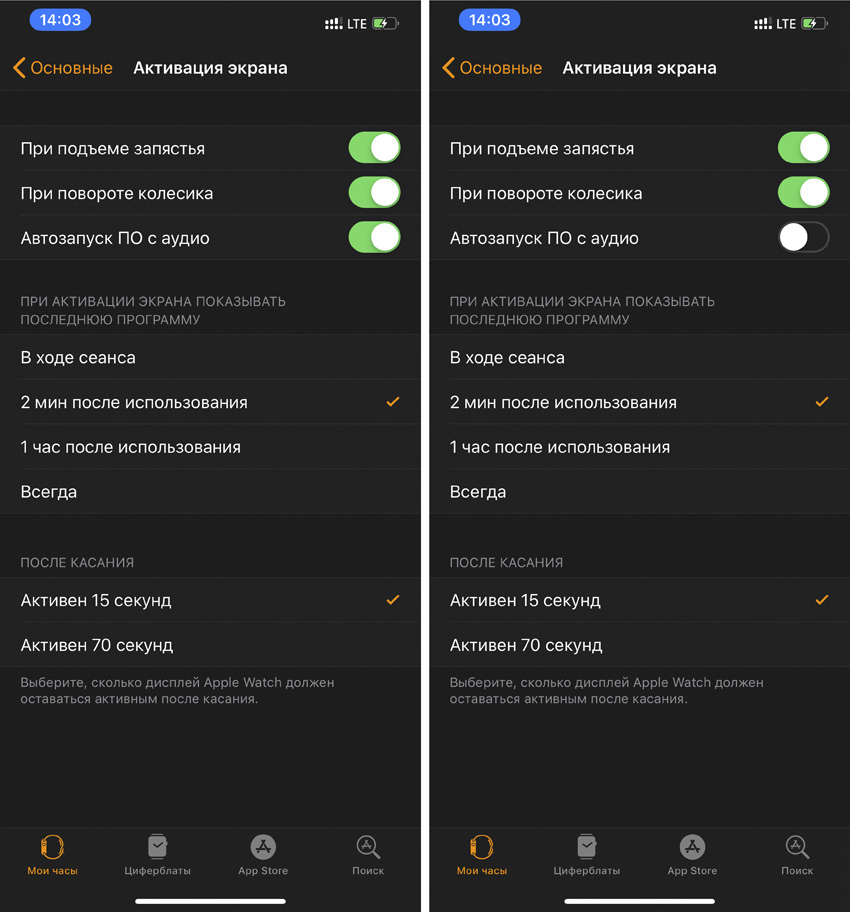Disable 'При подъеме запястья' toggle in the left screen

click(x=375, y=148)
